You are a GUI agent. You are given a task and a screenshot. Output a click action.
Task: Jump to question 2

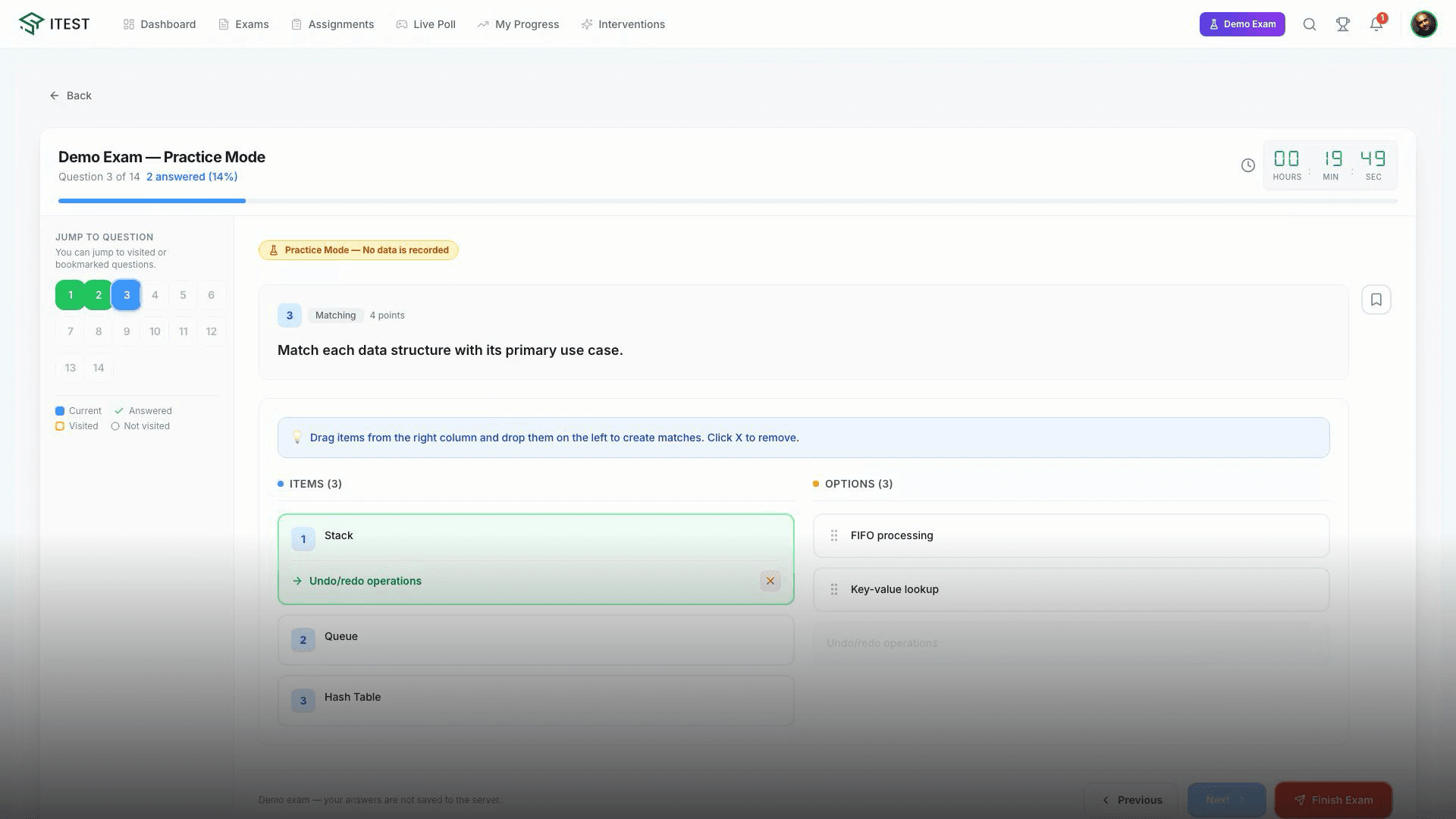(x=99, y=295)
